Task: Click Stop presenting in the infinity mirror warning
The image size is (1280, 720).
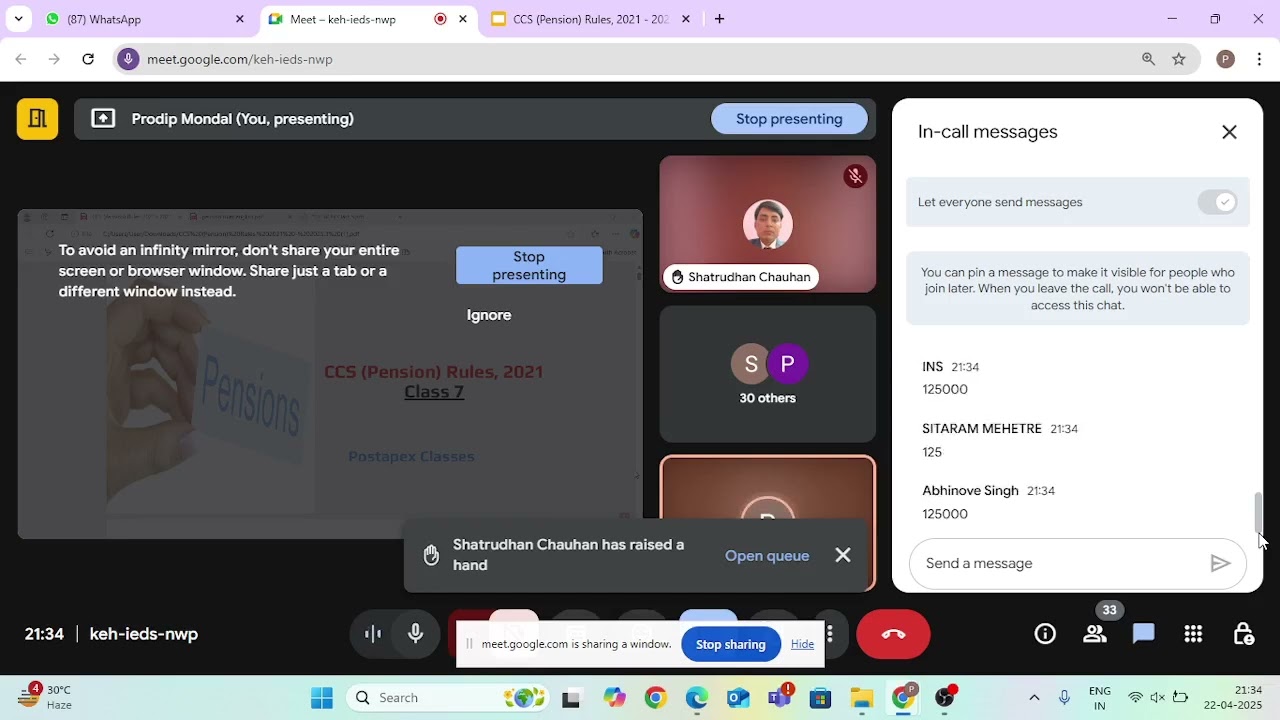Action: (x=529, y=266)
